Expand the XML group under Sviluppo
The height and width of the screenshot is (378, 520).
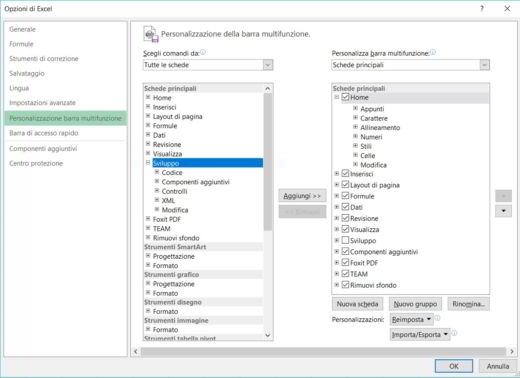[157, 200]
